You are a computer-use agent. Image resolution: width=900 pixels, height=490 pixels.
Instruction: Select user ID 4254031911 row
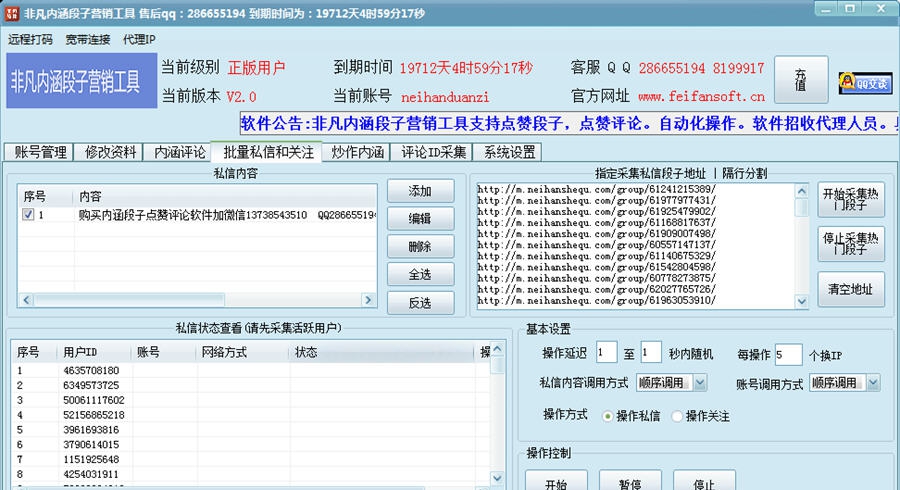251,475
